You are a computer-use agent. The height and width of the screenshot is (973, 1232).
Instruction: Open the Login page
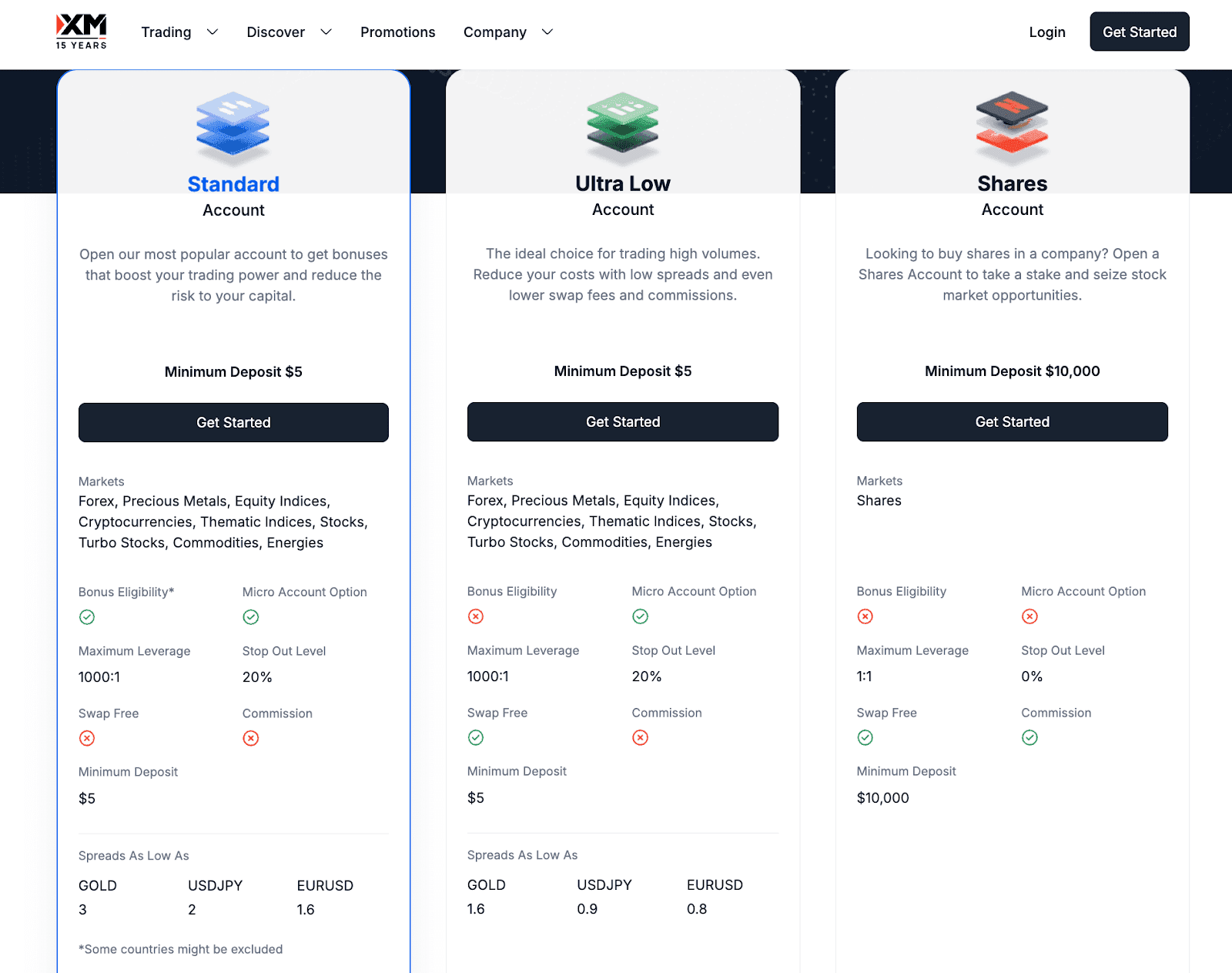(1047, 32)
